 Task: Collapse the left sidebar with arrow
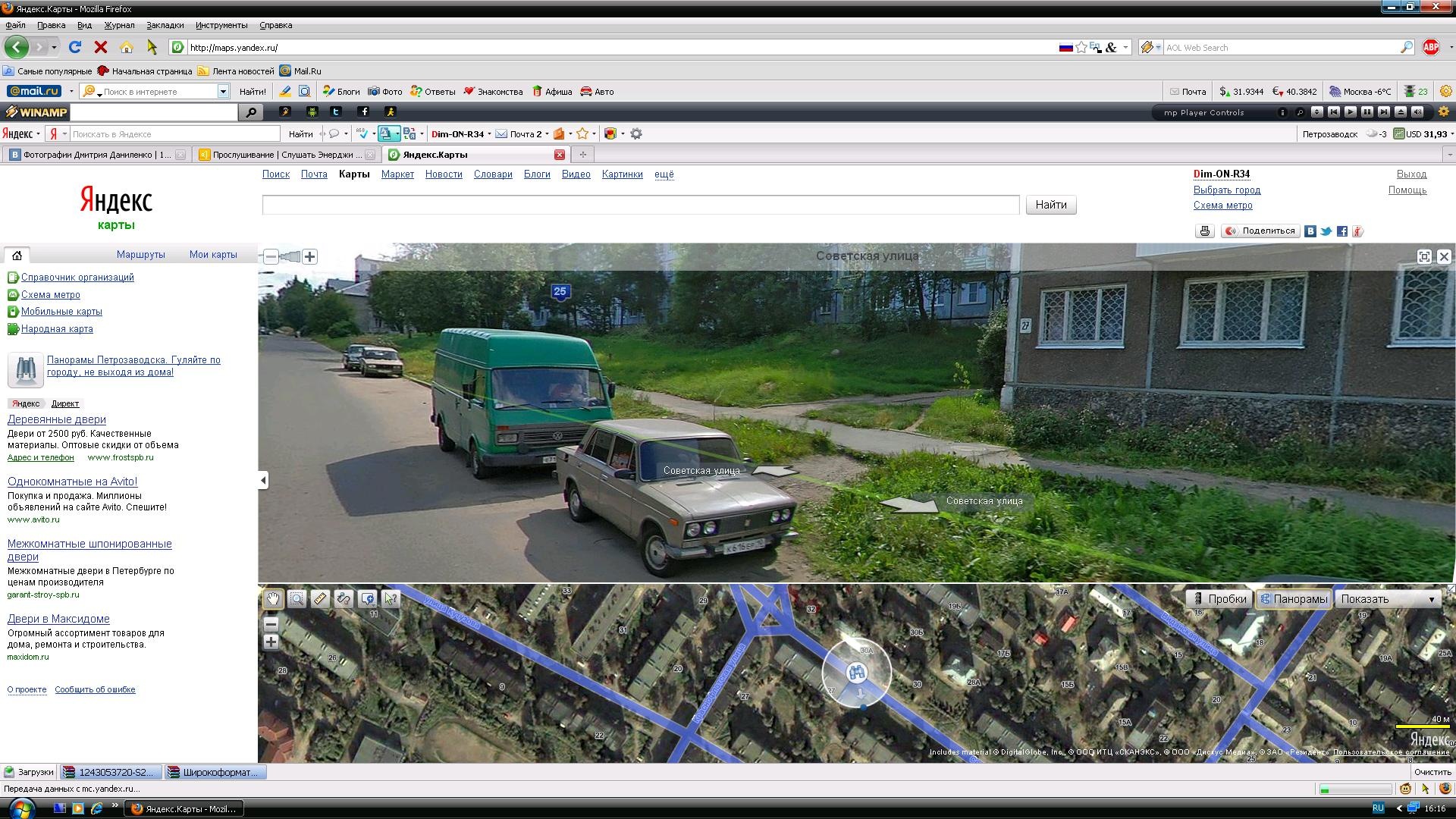[x=263, y=480]
